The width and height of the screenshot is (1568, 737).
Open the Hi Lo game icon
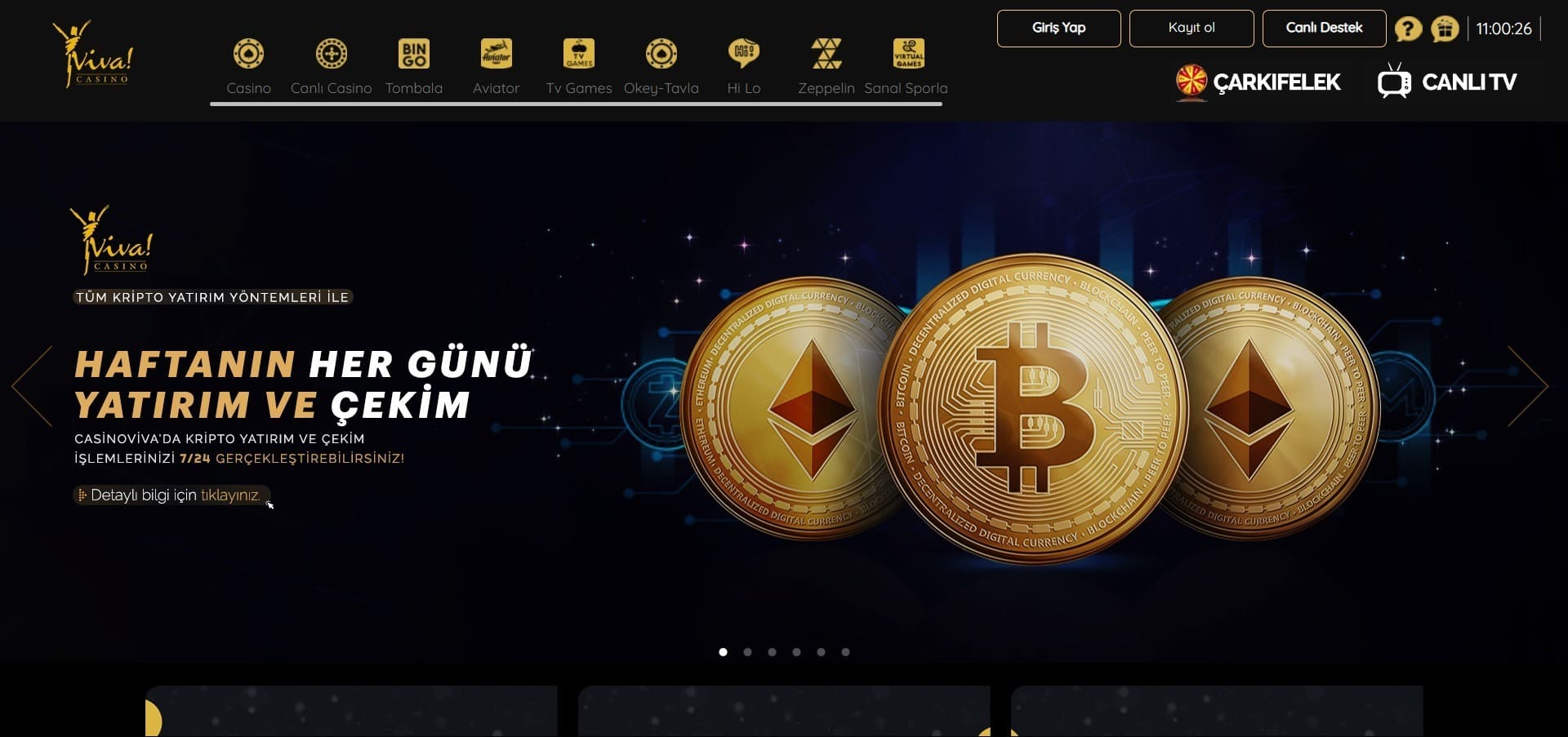coord(744,54)
